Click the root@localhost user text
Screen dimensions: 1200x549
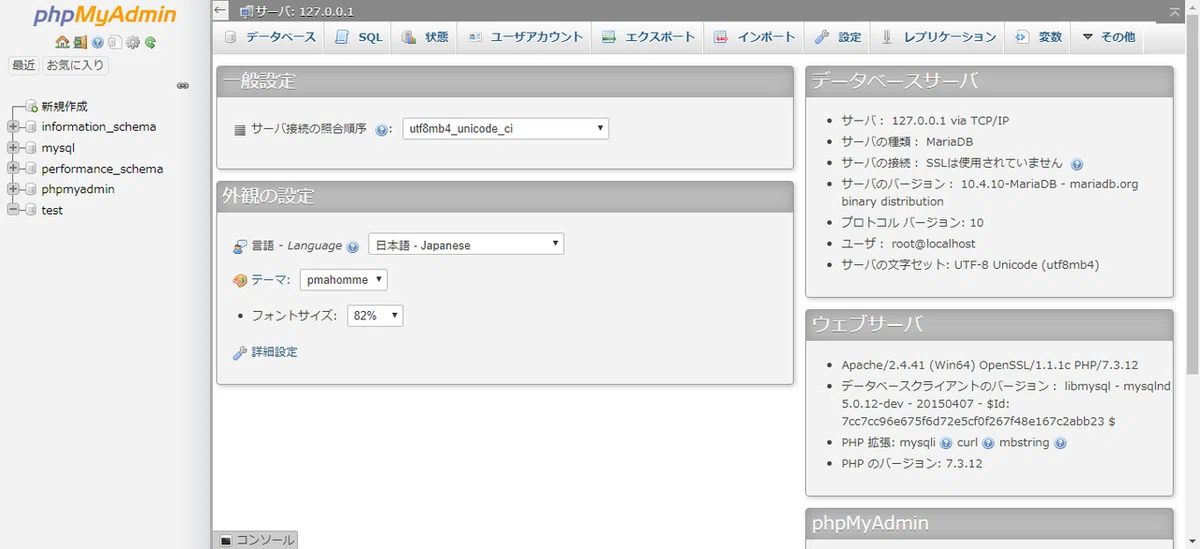[x=933, y=243]
